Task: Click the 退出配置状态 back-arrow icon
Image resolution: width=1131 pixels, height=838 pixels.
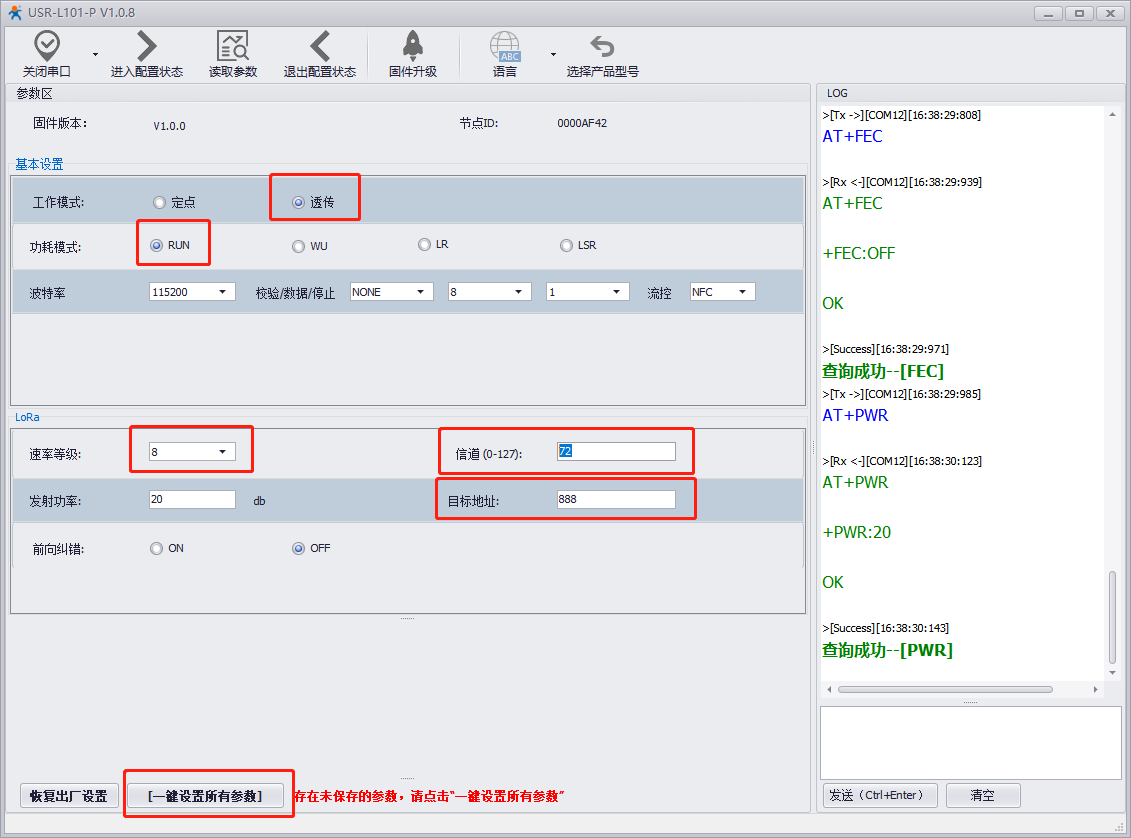Action: point(320,46)
